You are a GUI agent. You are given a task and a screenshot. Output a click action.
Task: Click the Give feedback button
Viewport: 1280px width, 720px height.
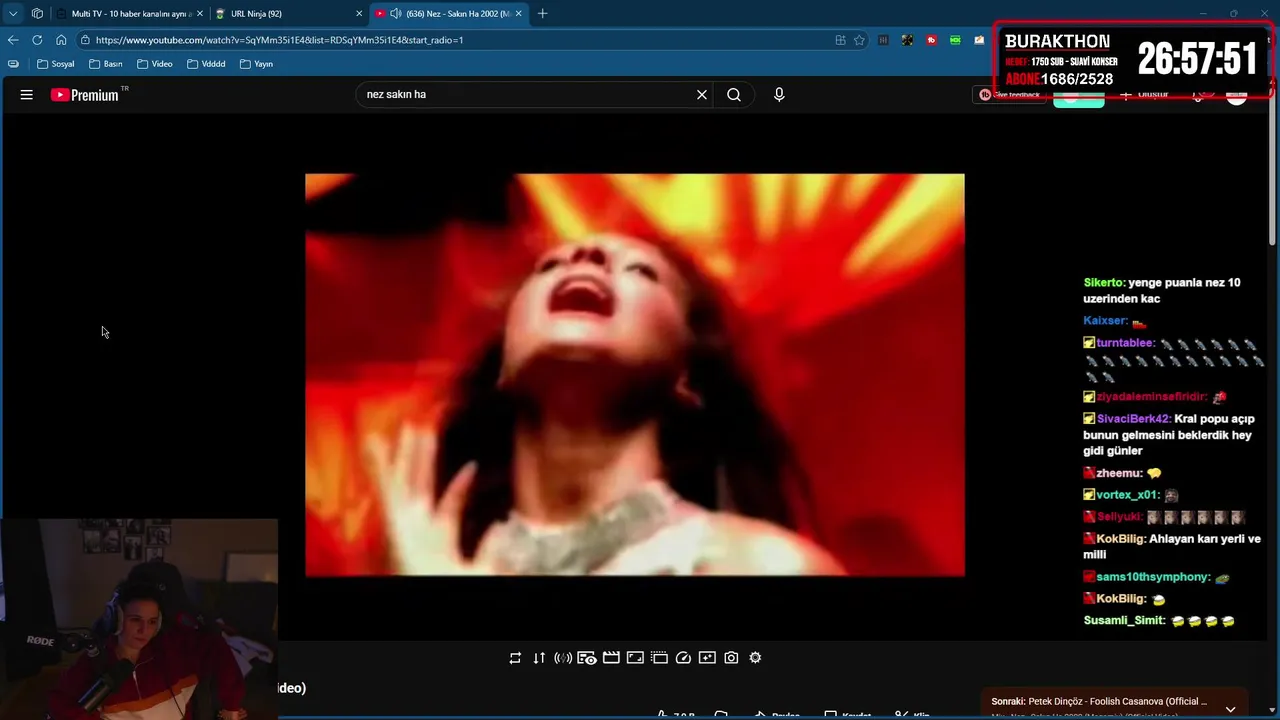[x=1010, y=95]
